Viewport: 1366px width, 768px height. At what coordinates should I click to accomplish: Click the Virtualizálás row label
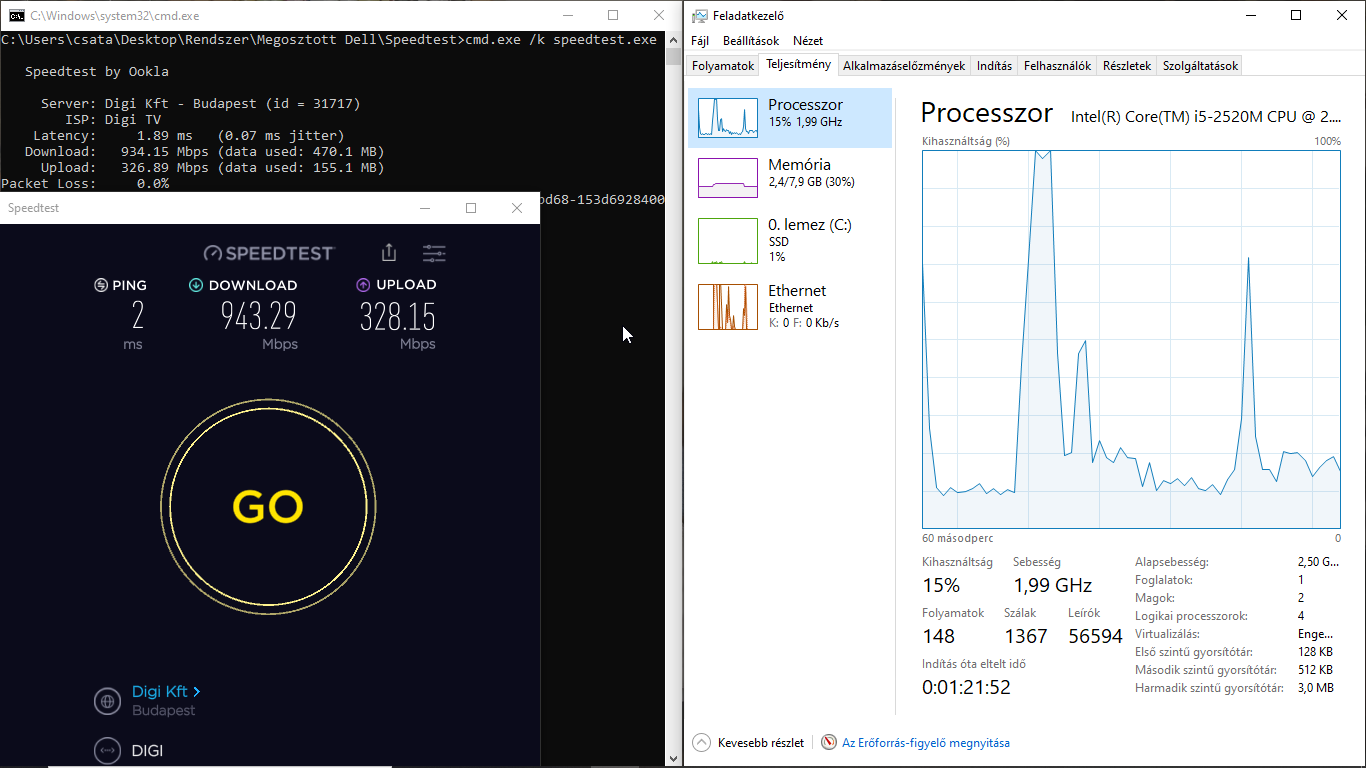pyautogui.click(x=1167, y=634)
